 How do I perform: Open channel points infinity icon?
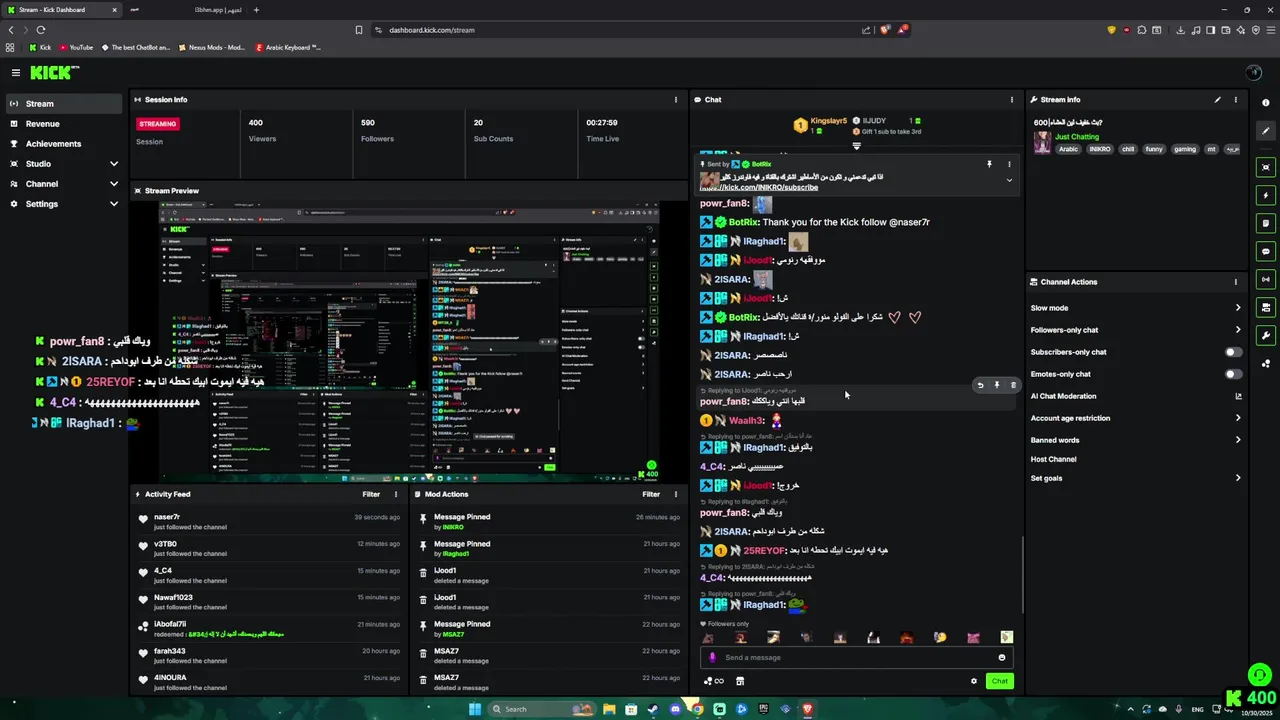714,681
